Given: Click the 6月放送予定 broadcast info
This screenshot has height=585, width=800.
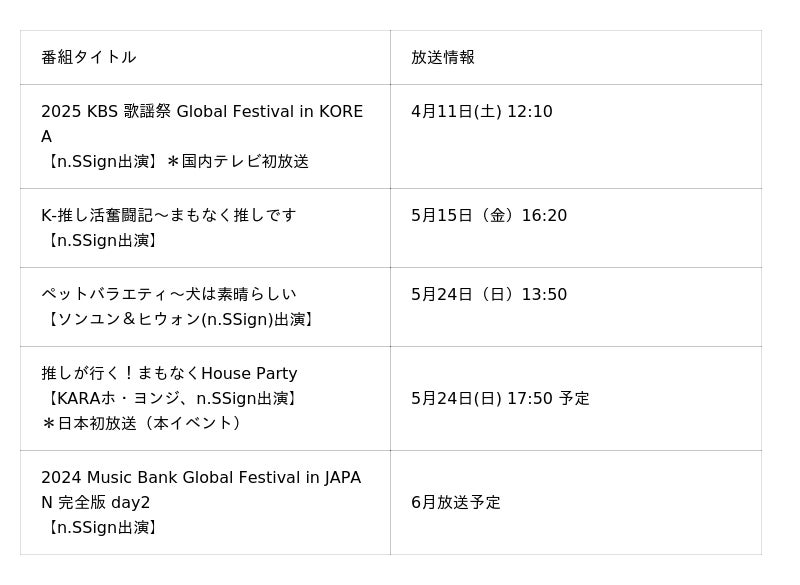Looking at the screenshot, I should pos(455,502).
